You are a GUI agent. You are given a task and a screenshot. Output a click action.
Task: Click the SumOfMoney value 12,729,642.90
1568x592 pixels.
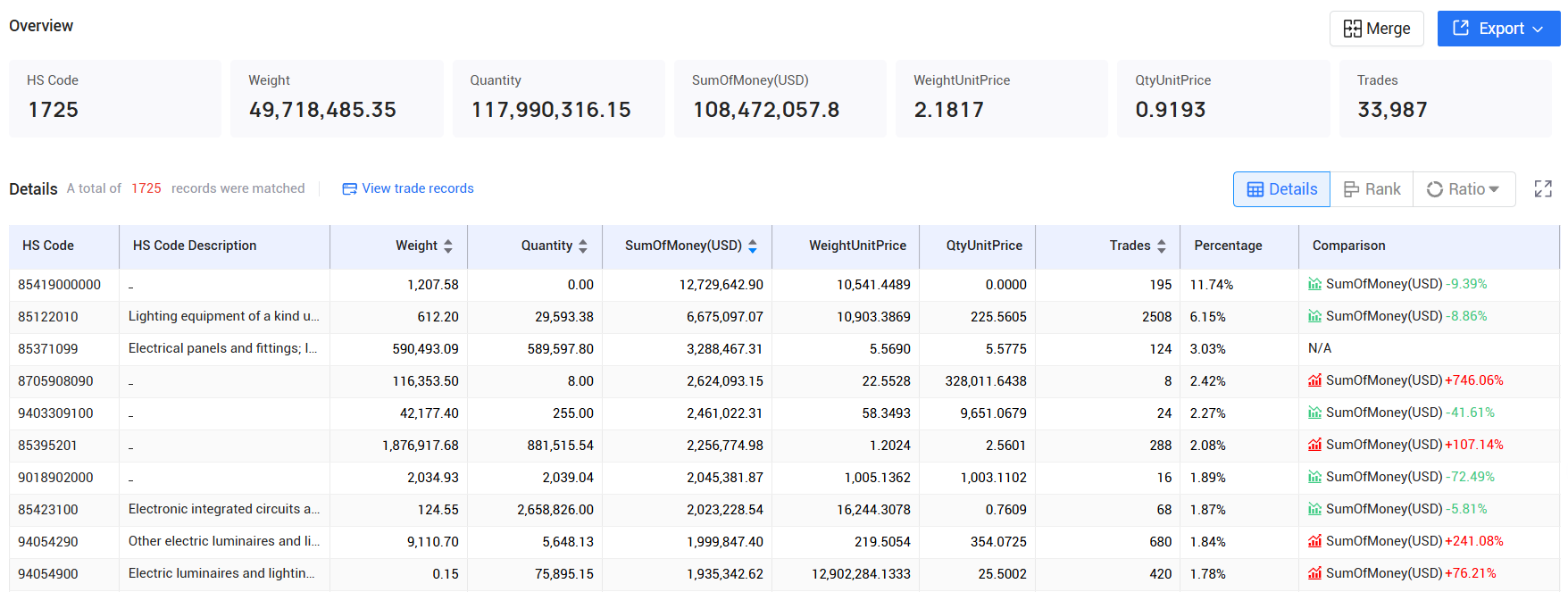click(721, 285)
